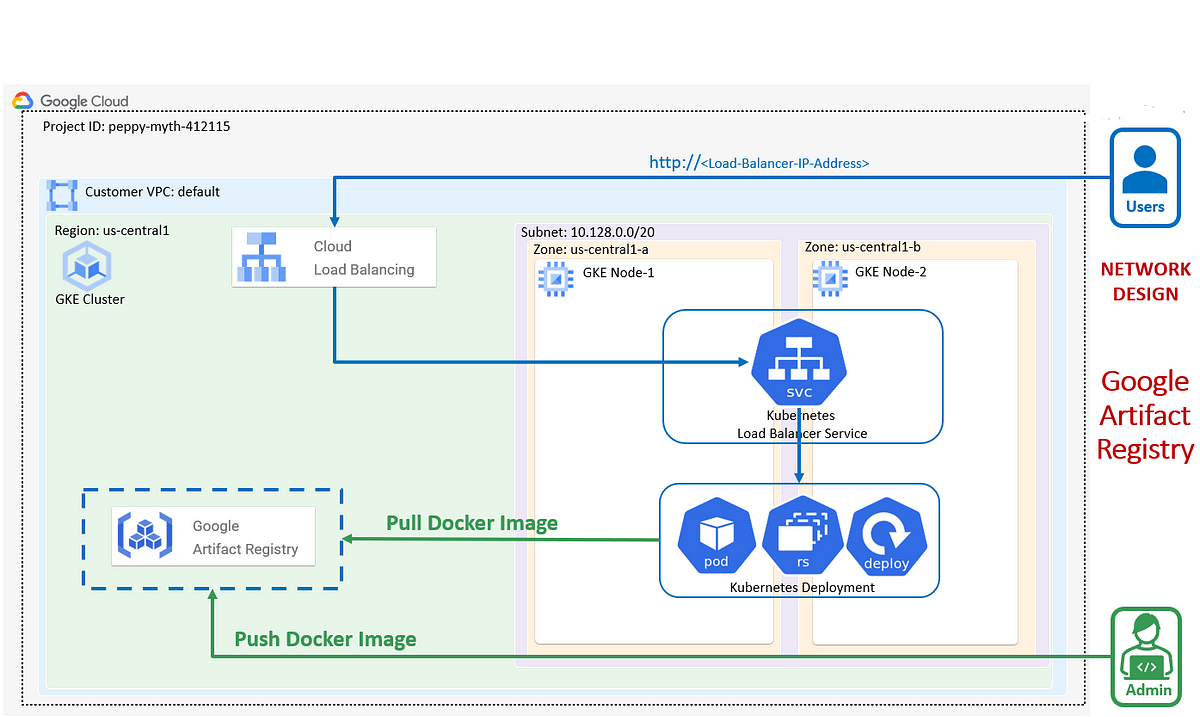Viewport: 1200px width, 717px height.
Task: Click the Cloud Load Balancing icon
Action: tap(263, 257)
